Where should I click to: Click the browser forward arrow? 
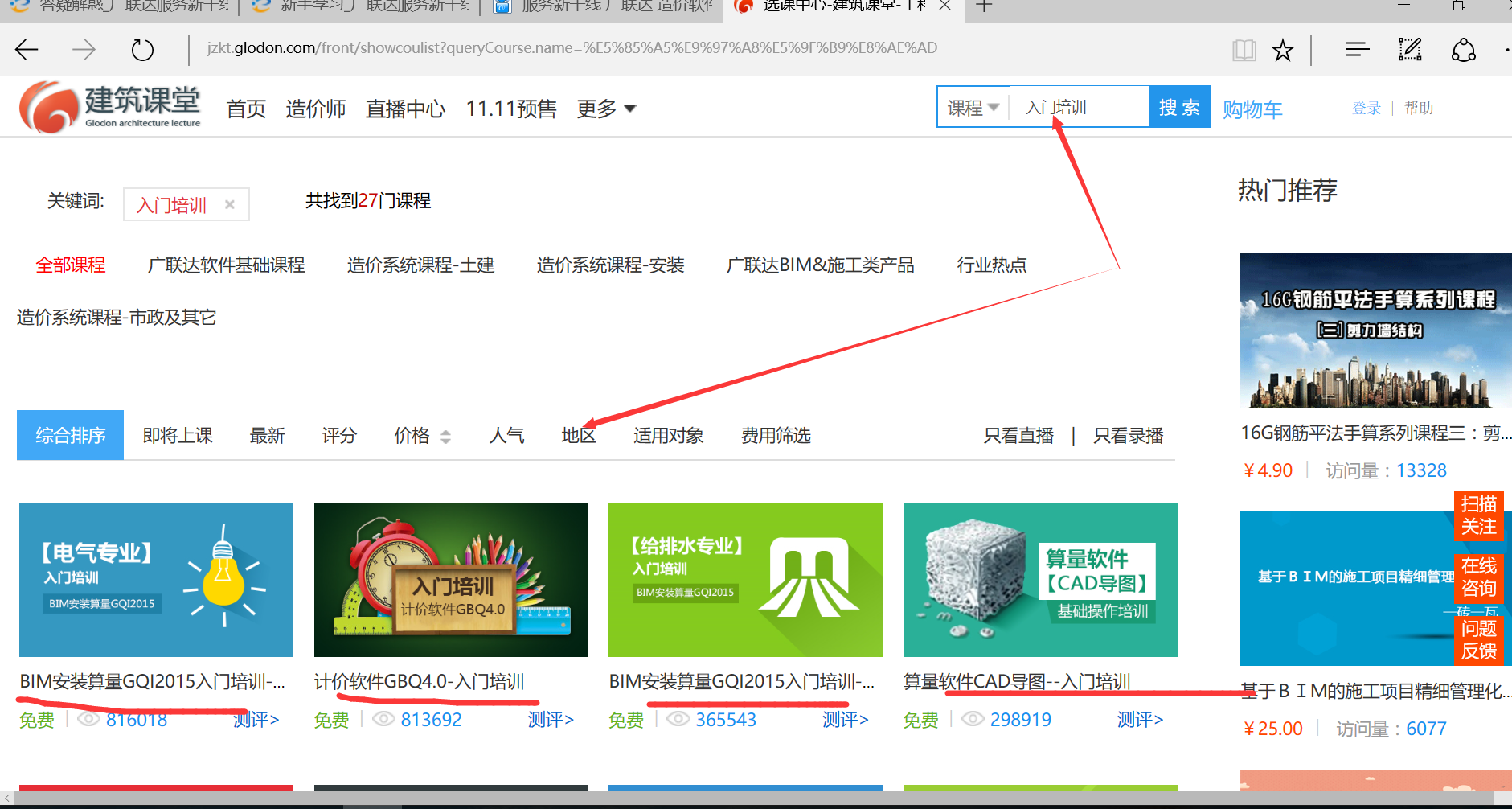click(84, 50)
